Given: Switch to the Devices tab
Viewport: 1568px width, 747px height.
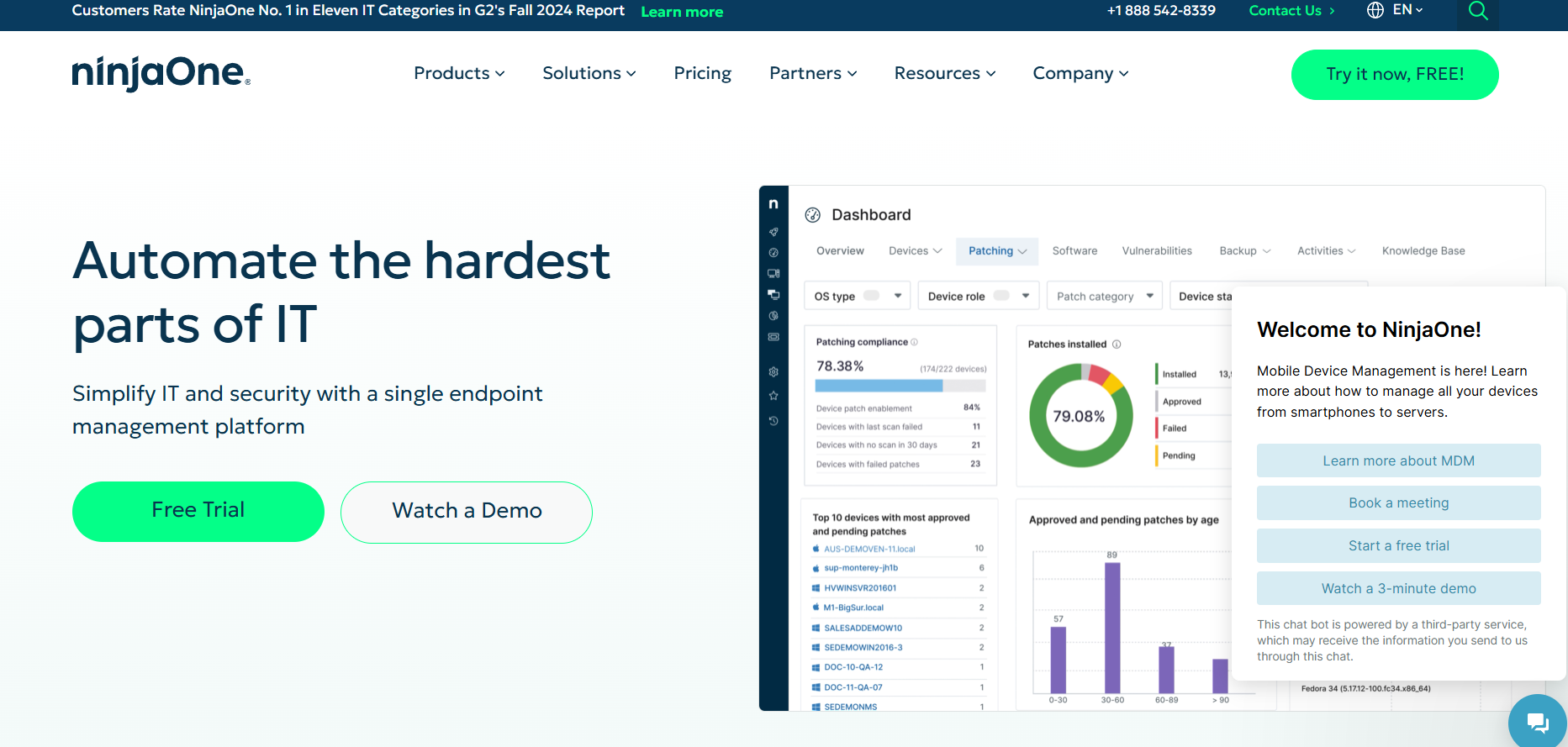Looking at the screenshot, I should pos(916,251).
